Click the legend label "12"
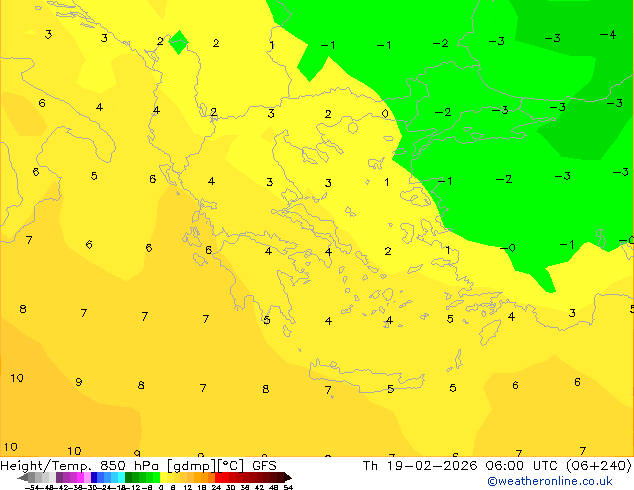This screenshot has height=490, width=634. [188, 487]
